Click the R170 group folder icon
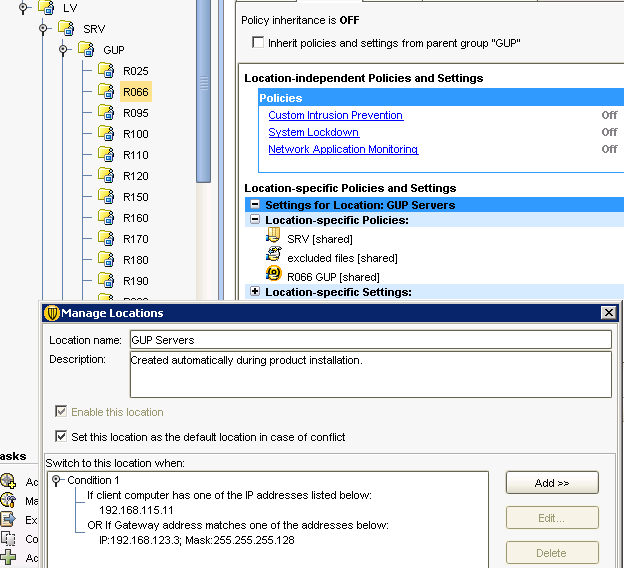Image resolution: width=624 pixels, height=569 pixels. click(x=106, y=238)
